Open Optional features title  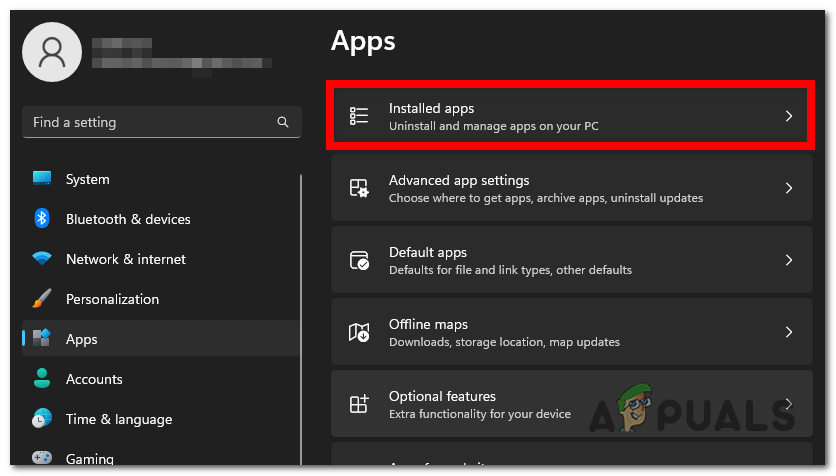tap(442, 396)
